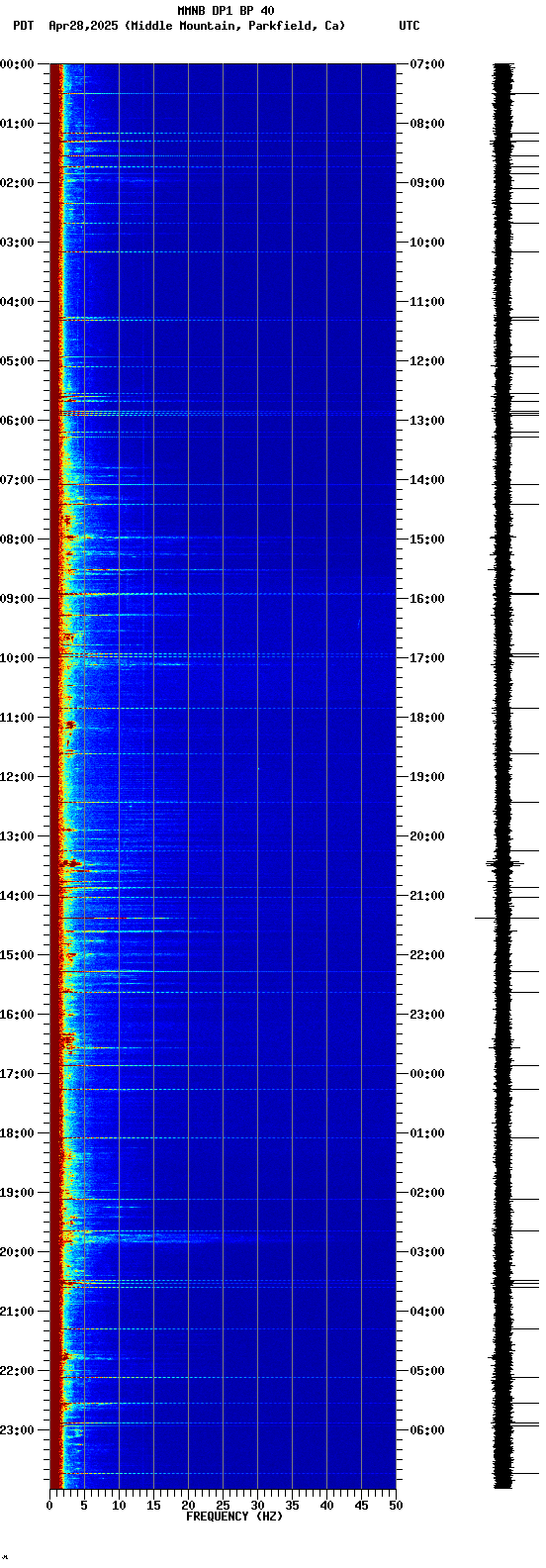Click the '30' frequency axis tick label

(x=257, y=1506)
